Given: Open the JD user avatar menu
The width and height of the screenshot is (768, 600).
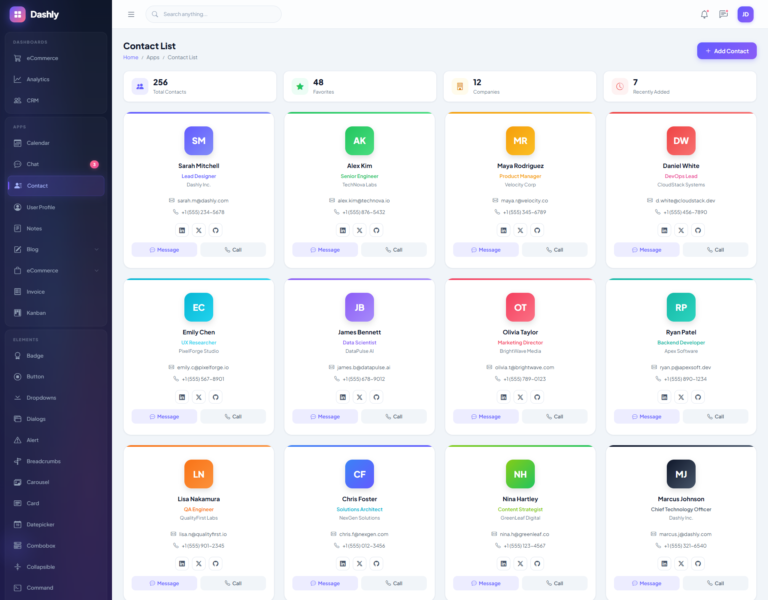Looking at the screenshot, I should 745,14.
